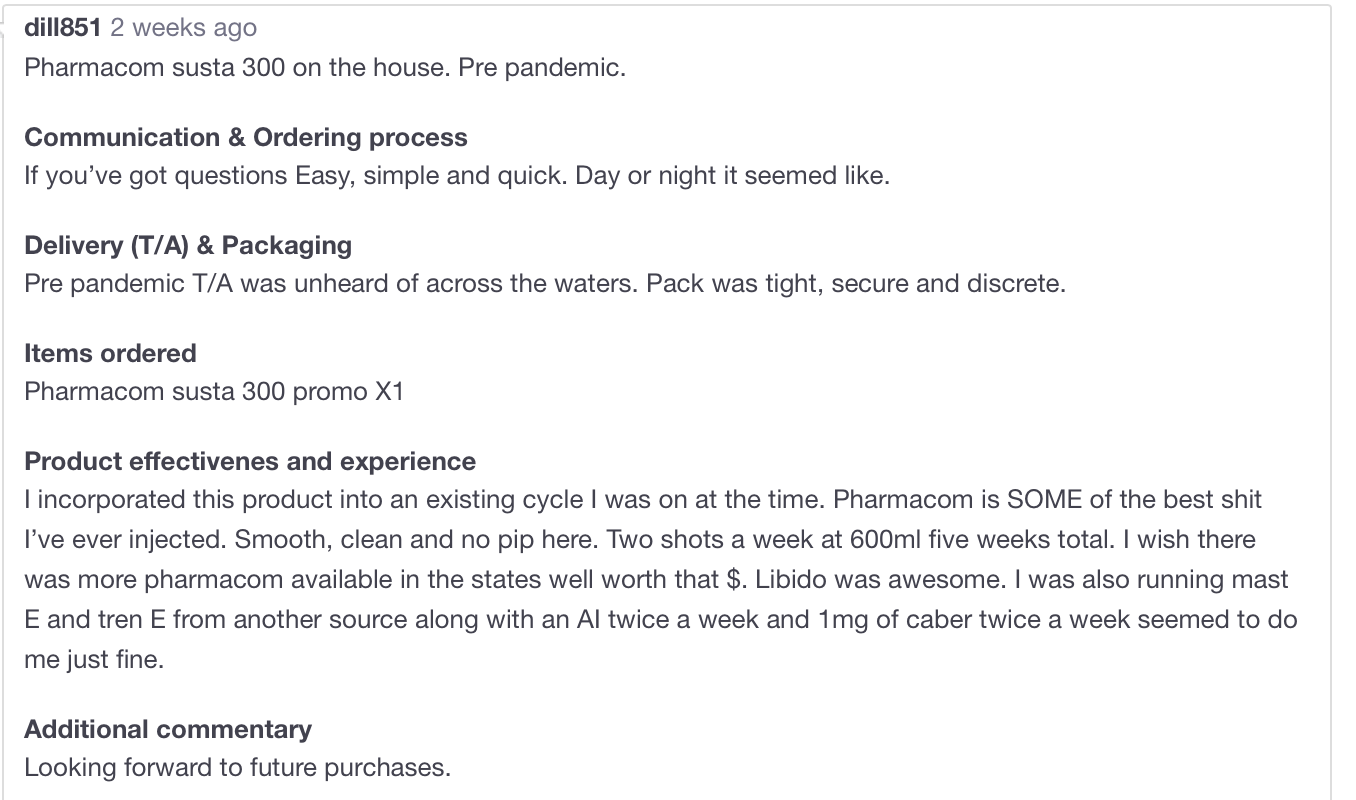Click the final line "me just fine."
This screenshot has height=800, width=1356.
pyautogui.click(x=93, y=660)
